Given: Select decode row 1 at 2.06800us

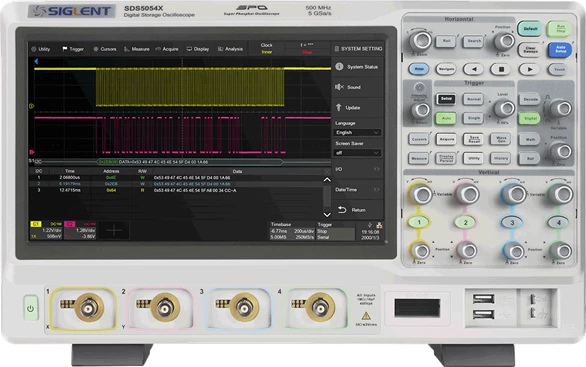Looking at the screenshot, I should coord(176,178).
